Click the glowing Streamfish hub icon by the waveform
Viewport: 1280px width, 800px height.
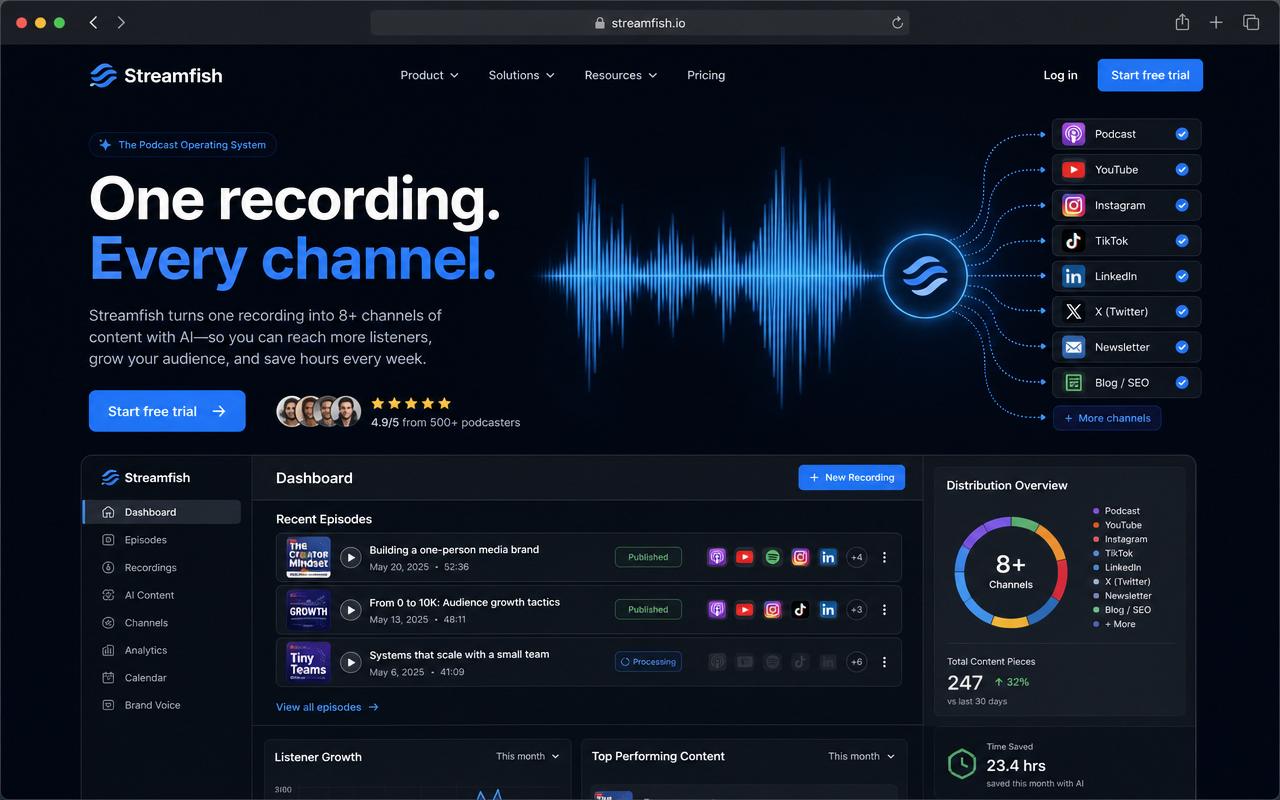click(x=925, y=274)
